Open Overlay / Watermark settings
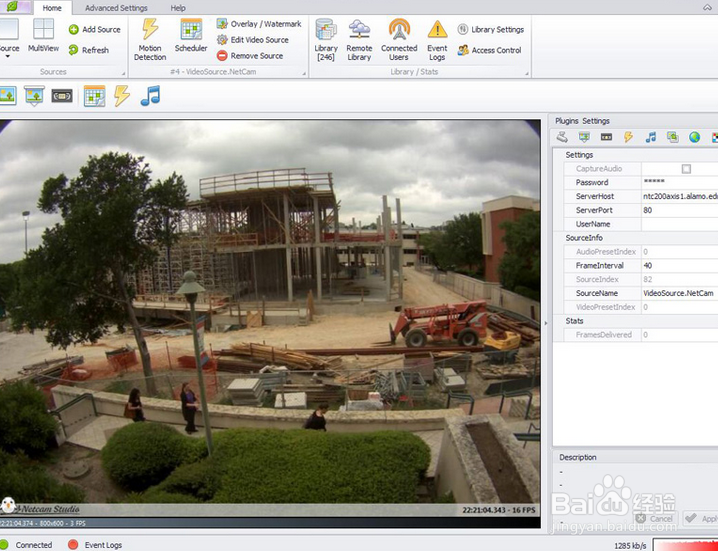Image resolution: width=718 pixels, height=551 pixels. [x=259, y=24]
